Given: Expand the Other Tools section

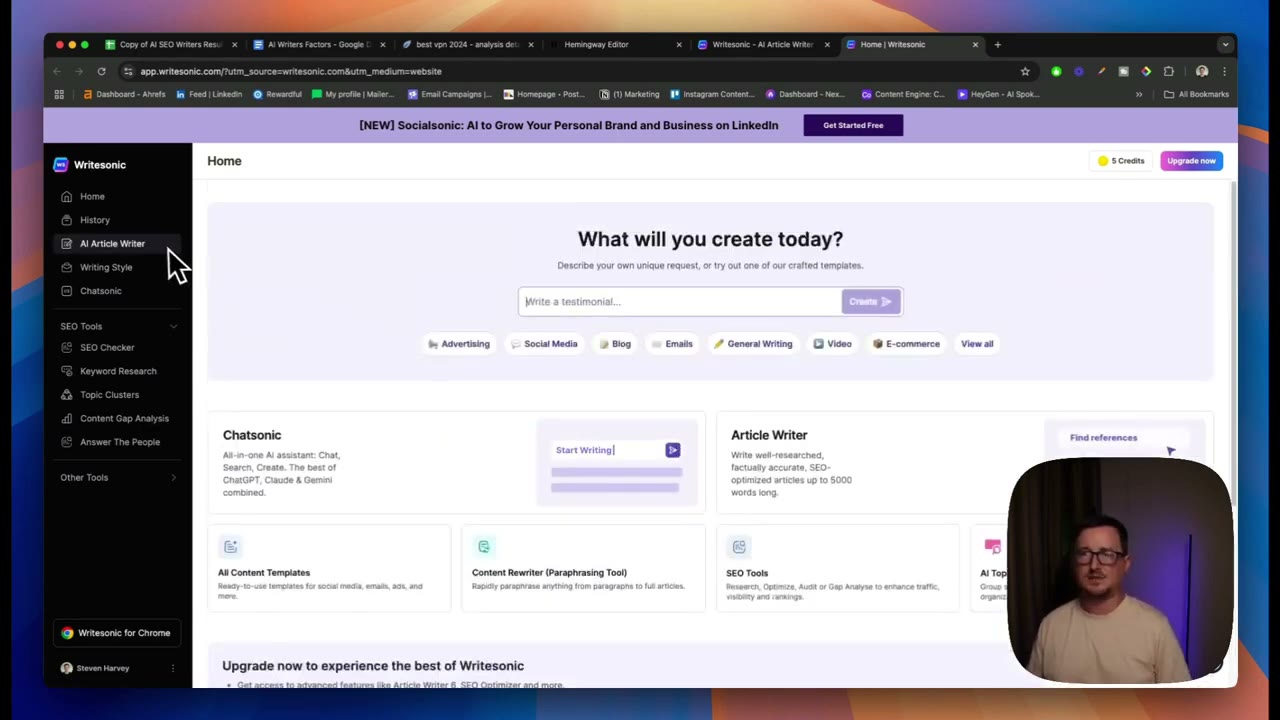Looking at the screenshot, I should pyautogui.click(x=173, y=478).
